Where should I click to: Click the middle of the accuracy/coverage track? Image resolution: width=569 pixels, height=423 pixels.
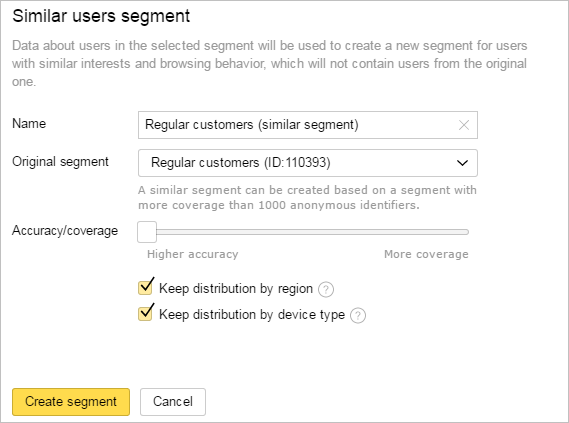click(303, 232)
